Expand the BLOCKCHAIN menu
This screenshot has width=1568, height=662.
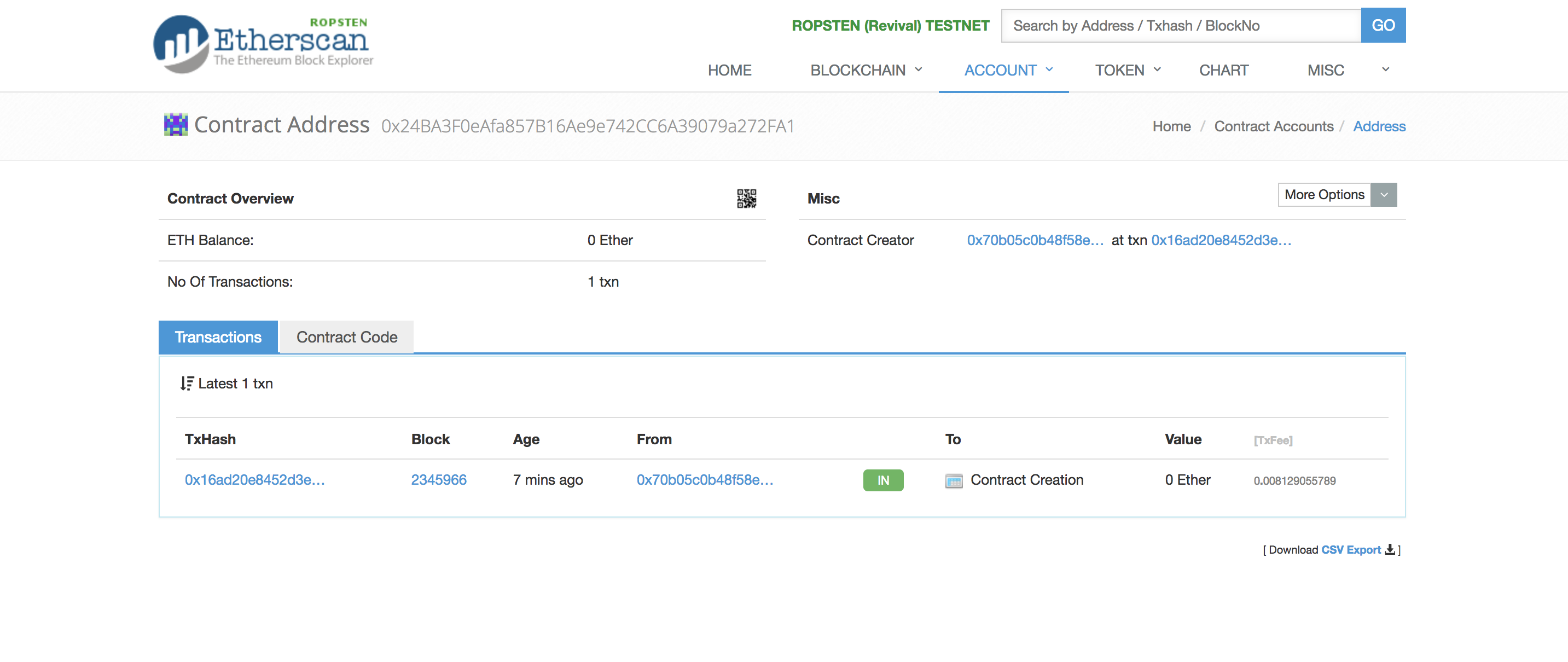(866, 71)
